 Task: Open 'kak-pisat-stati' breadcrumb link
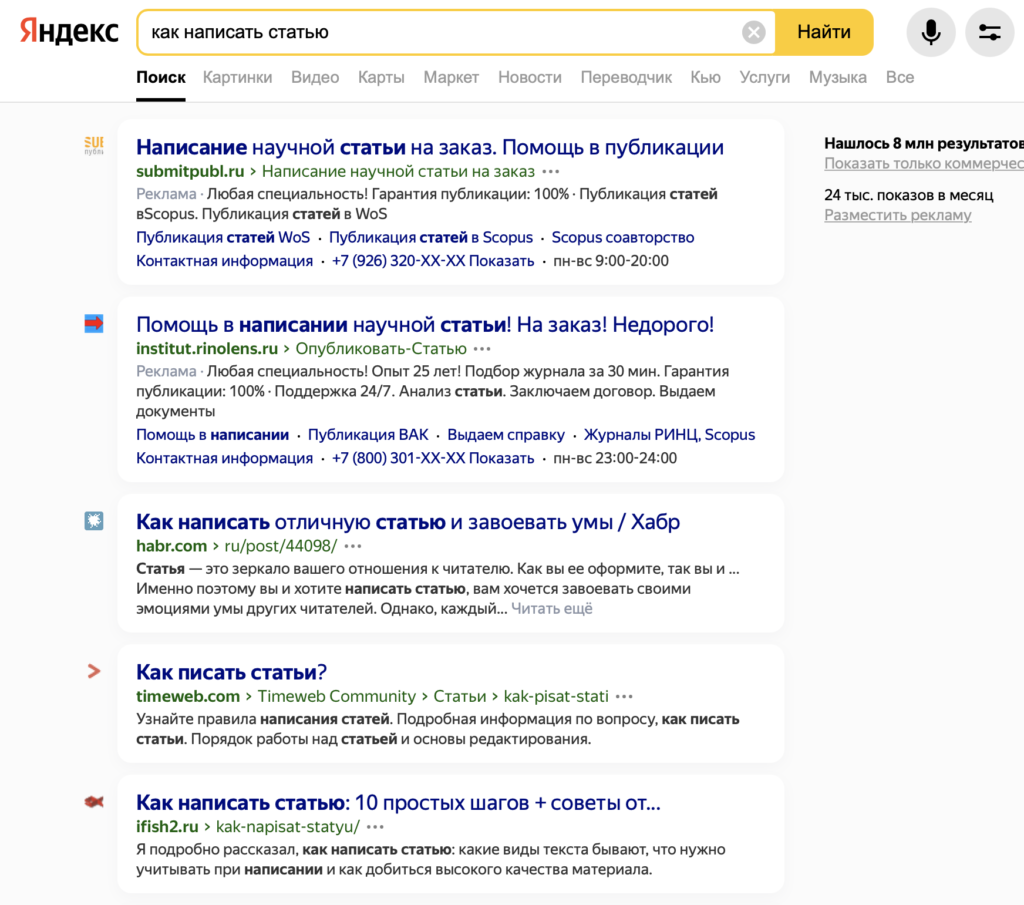pos(556,696)
